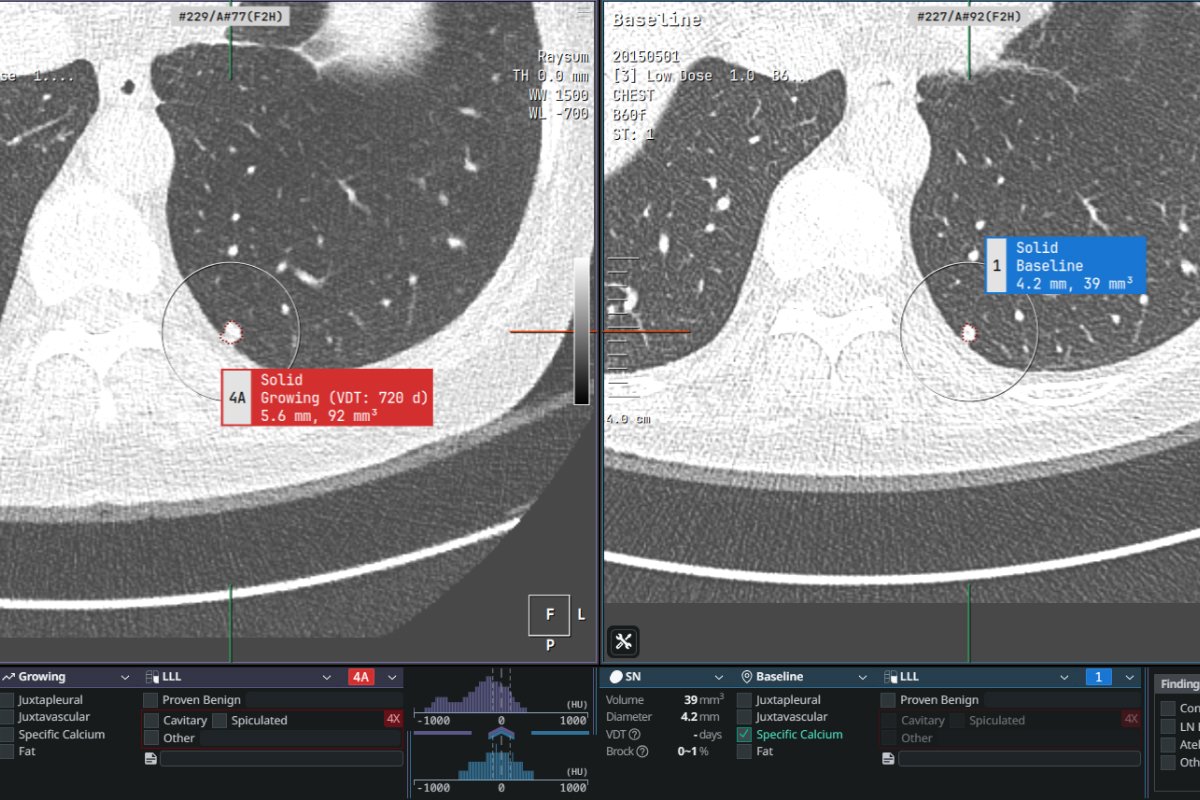
Task: Toggle Juxtapleural in Baseline nodule panel
Action: tap(745, 700)
